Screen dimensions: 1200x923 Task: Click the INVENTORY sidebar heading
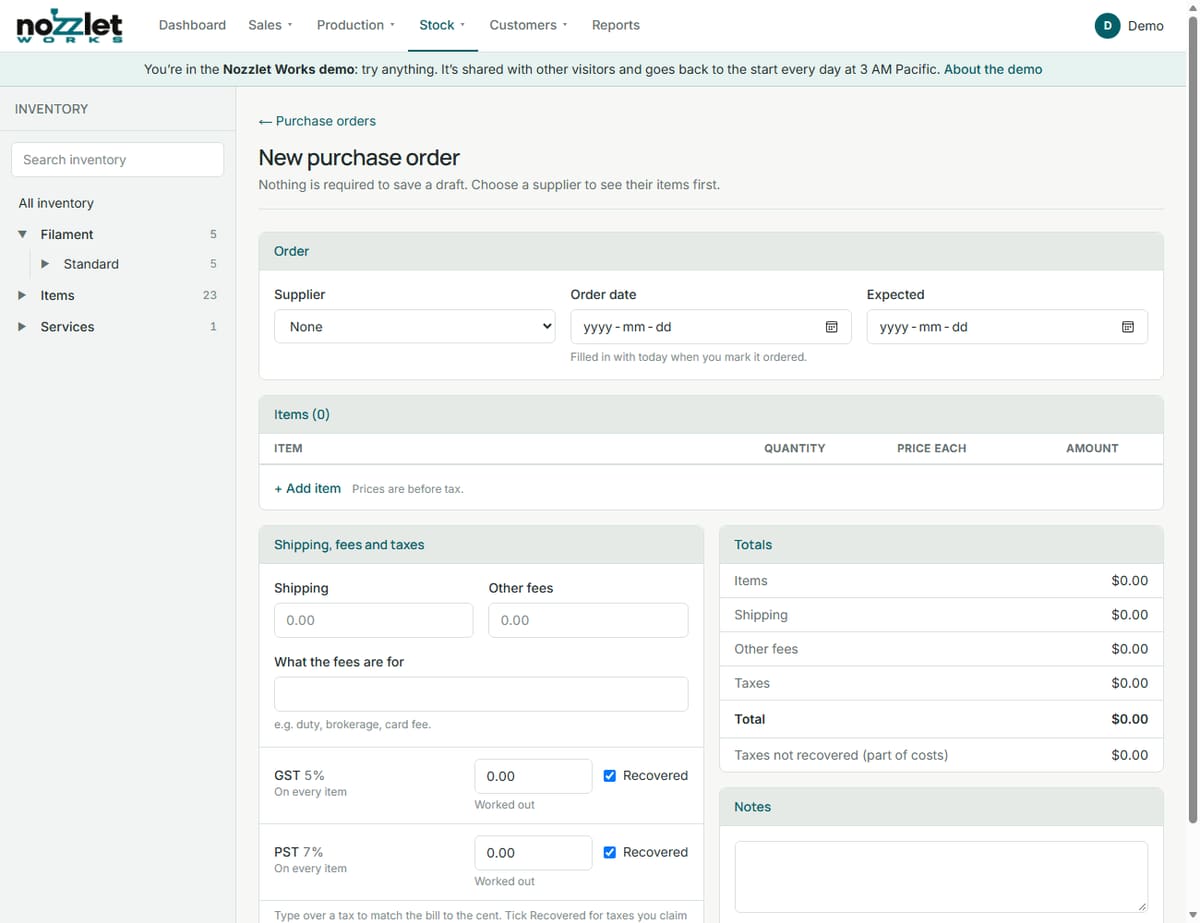coord(51,109)
